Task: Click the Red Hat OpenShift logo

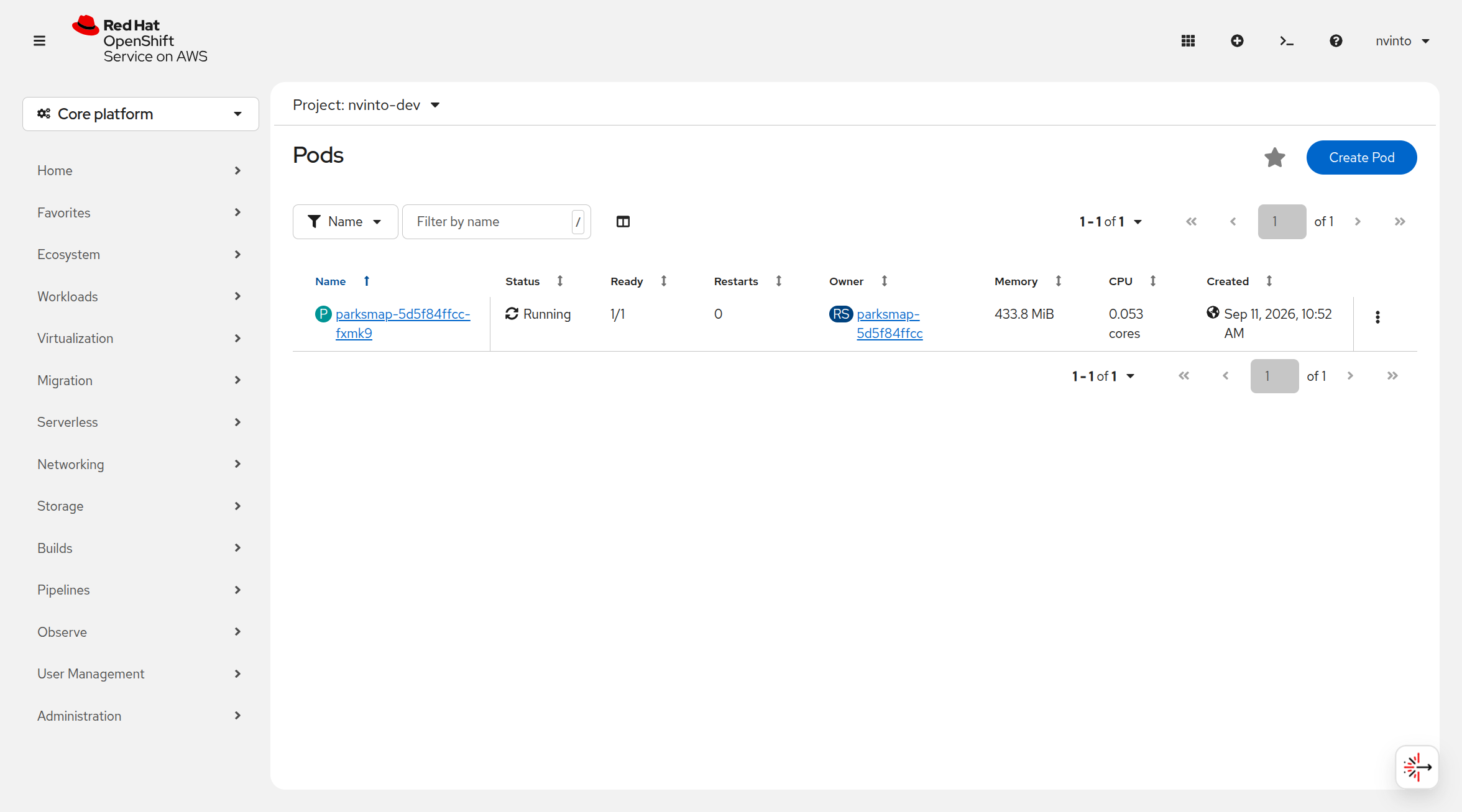Action: tap(140, 40)
